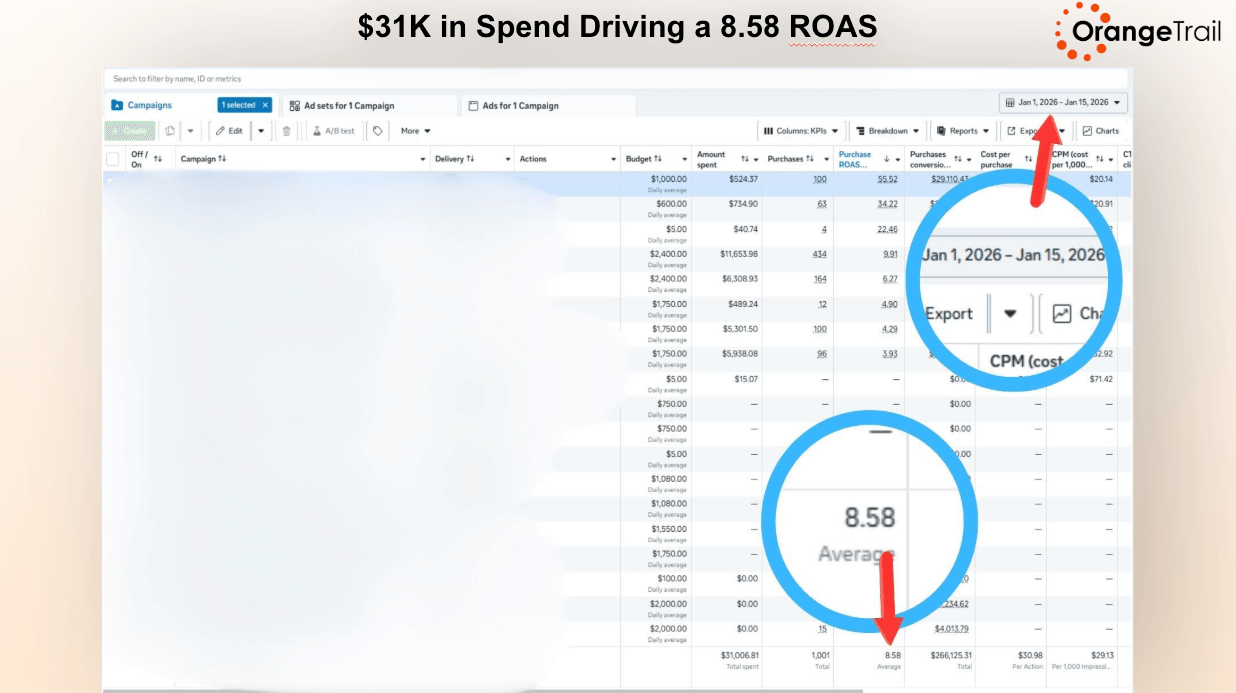Screen dimensions: 1236x693
Task: Click the search and filter field
Action: coord(400,78)
